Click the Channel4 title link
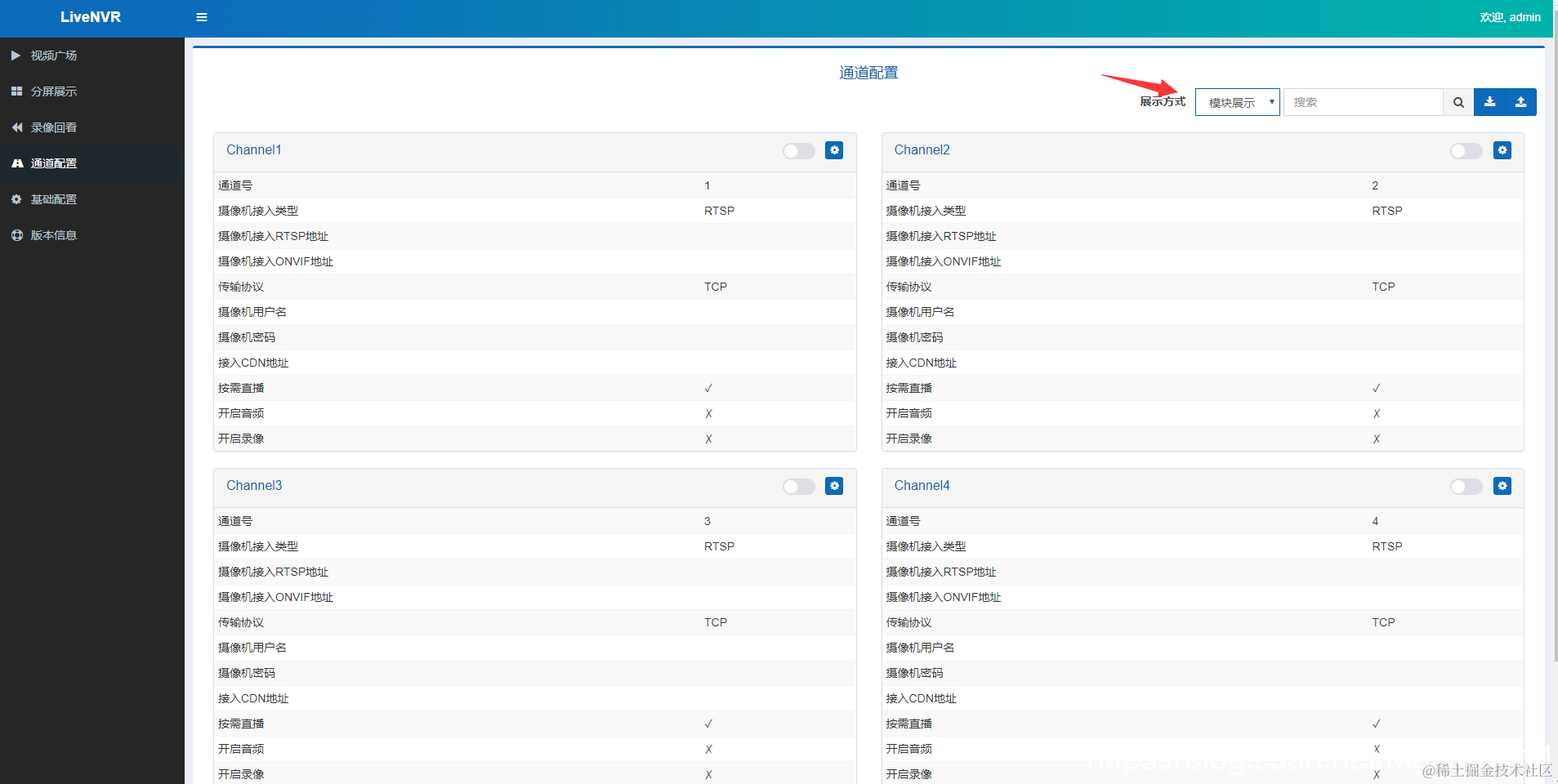Image resolution: width=1558 pixels, height=784 pixels. coord(922,485)
